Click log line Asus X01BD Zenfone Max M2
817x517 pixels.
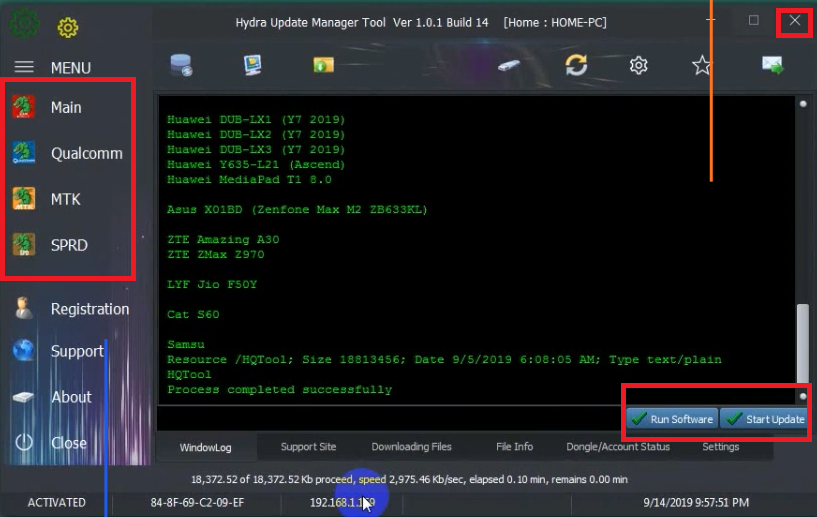(x=297, y=210)
